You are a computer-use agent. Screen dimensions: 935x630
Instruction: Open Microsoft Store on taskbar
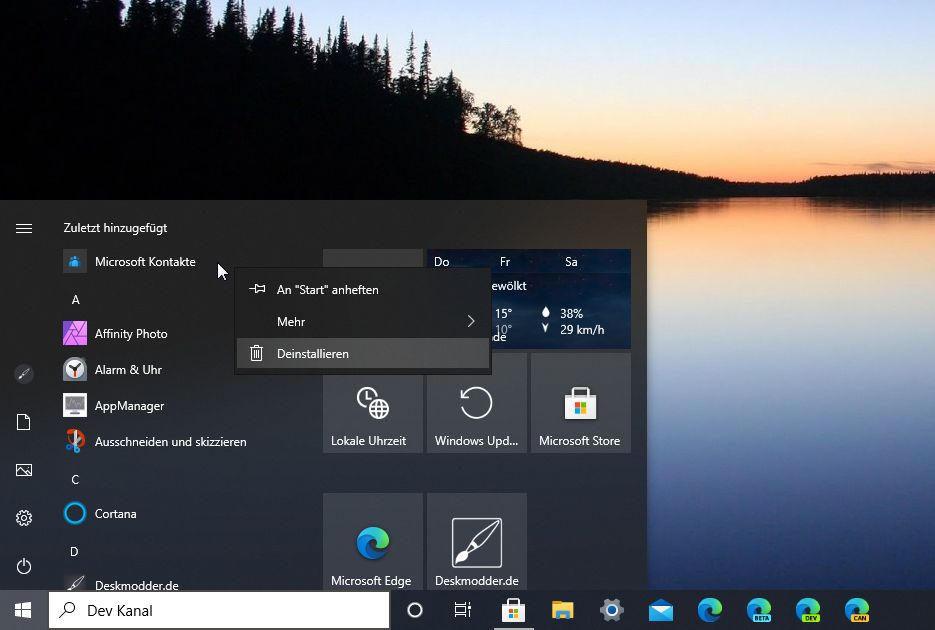pos(513,610)
